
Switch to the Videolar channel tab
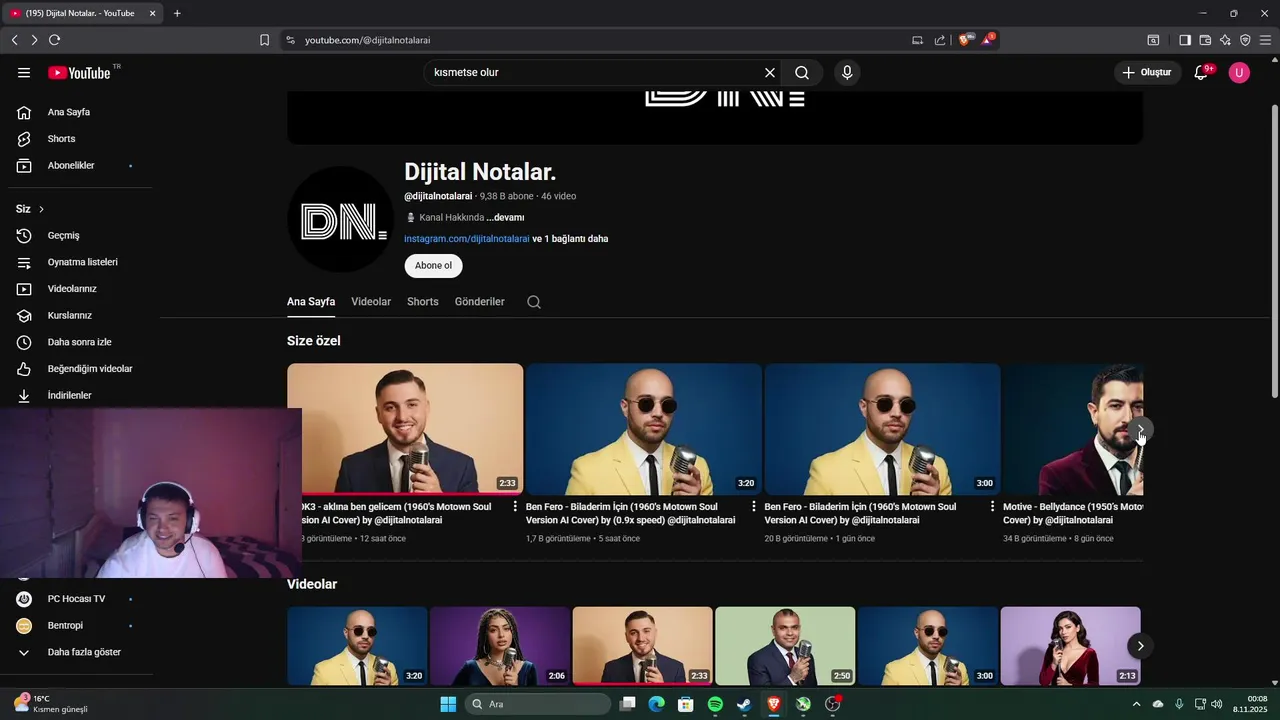pyautogui.click(x=371, y=302)
